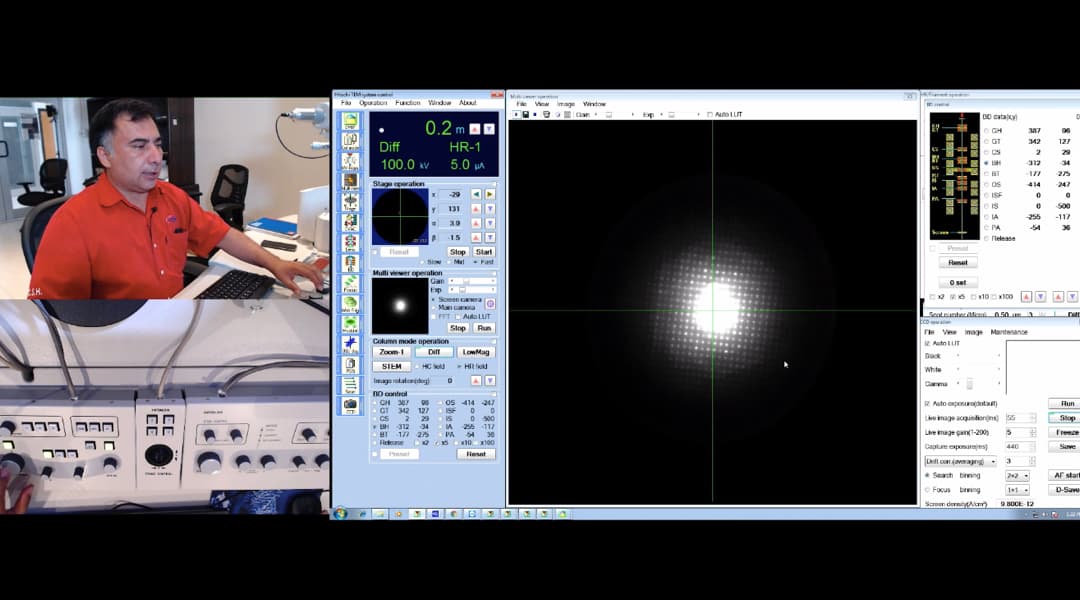Open the View menu in the Multi viewer window
Viewport: 1080px width, 600px height.
(x=542, y=105)
